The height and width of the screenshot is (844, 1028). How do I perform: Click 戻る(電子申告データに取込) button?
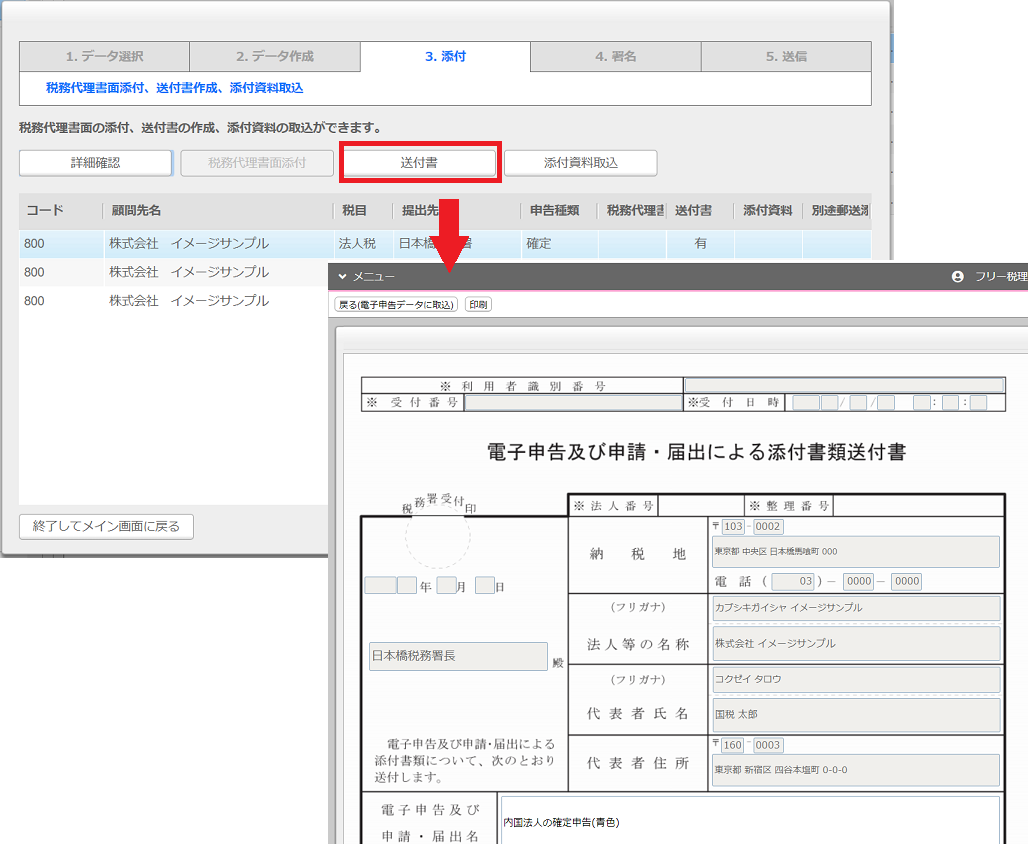pos(396,305)
